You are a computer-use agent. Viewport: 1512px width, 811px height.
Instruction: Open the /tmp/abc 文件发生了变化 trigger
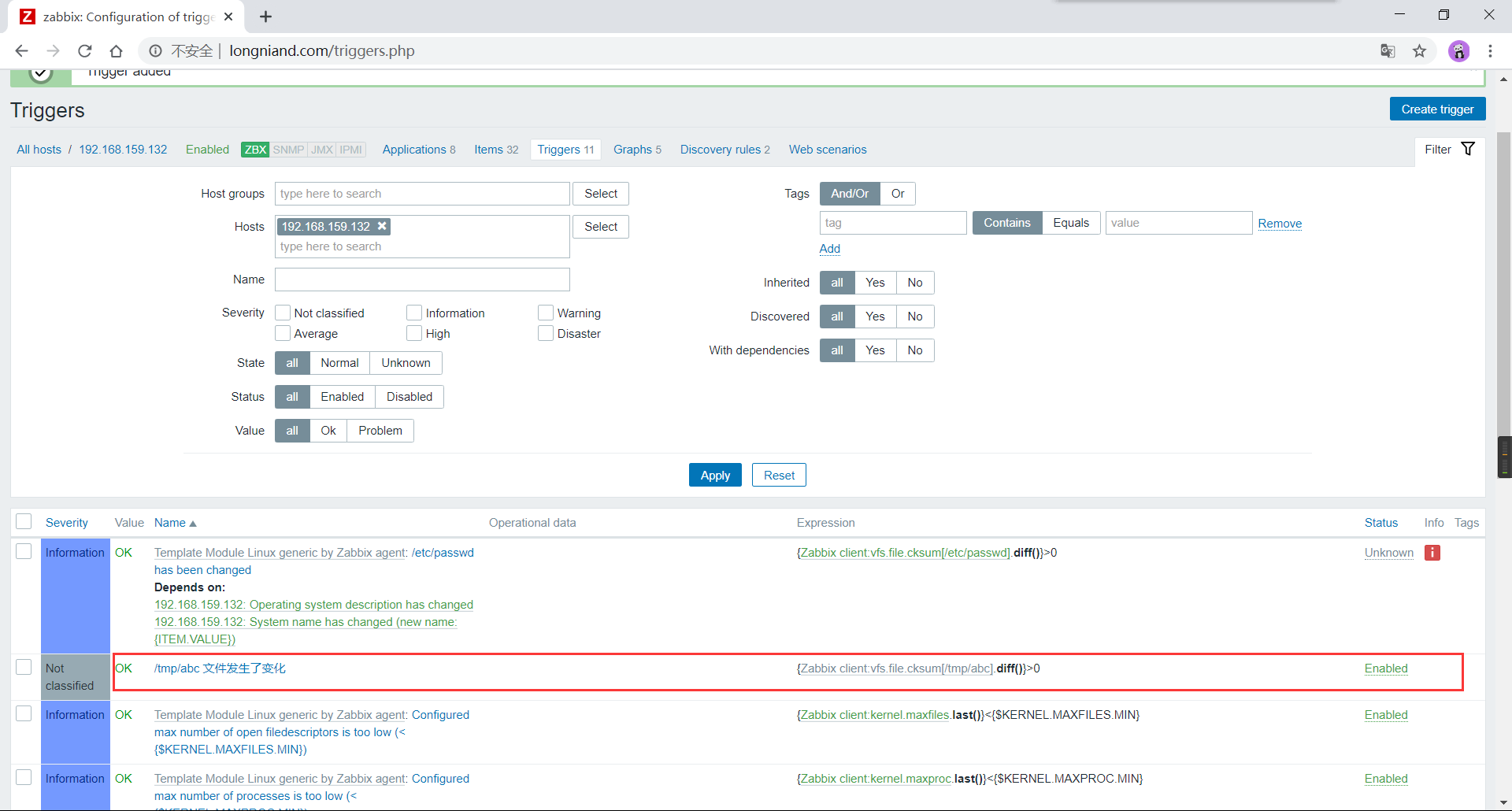[220, 668]
